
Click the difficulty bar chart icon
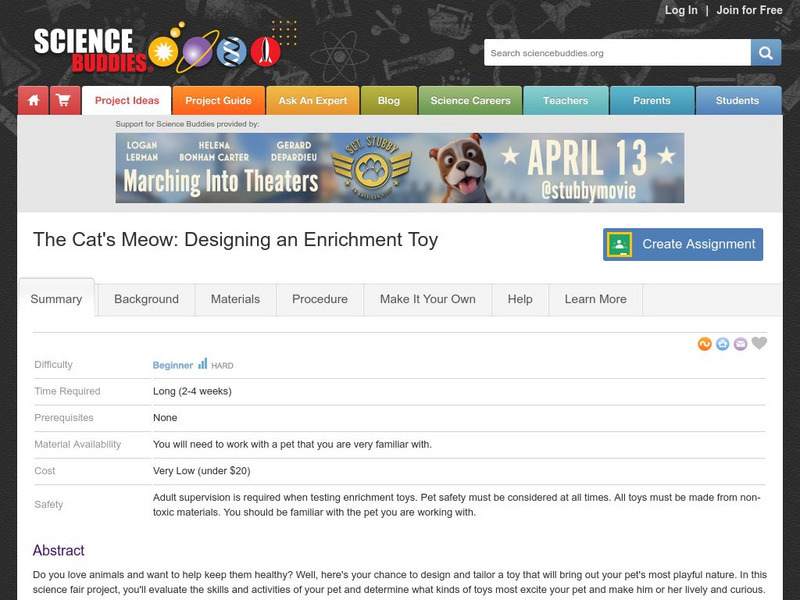[x=203, y=363]
